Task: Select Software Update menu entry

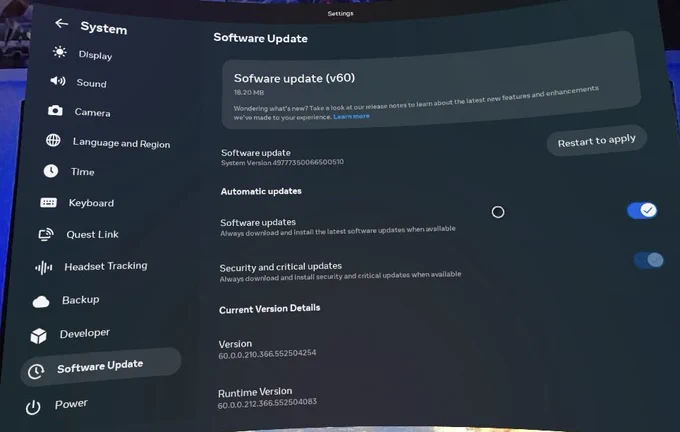Action: (101, 367)
